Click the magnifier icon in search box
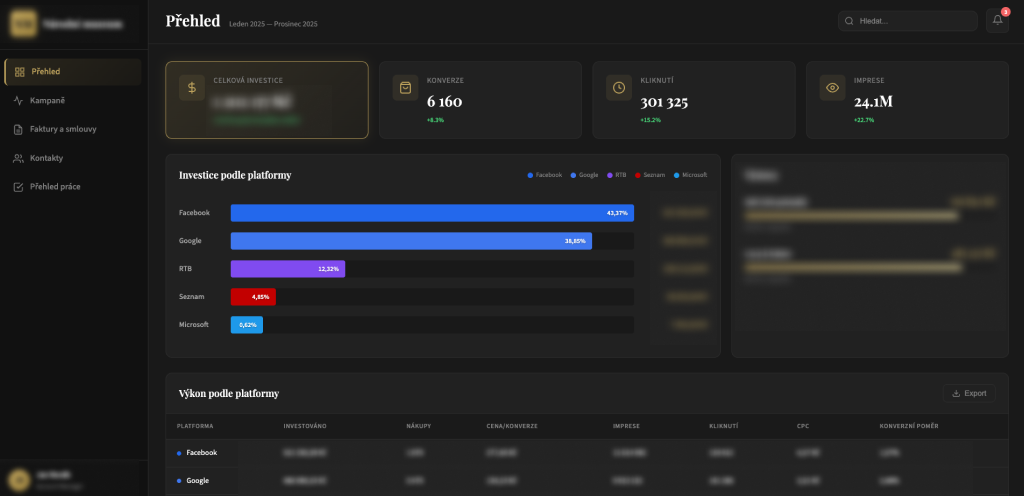The image size is (1024, 496). coord(850,21)
